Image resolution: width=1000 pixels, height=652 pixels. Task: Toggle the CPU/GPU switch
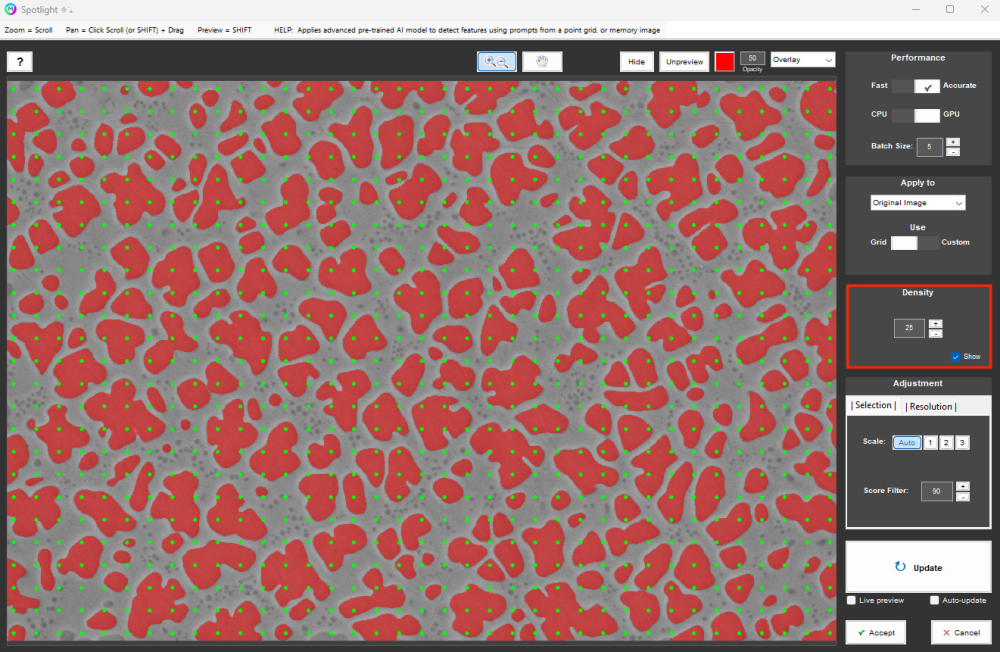pos(915,115)
